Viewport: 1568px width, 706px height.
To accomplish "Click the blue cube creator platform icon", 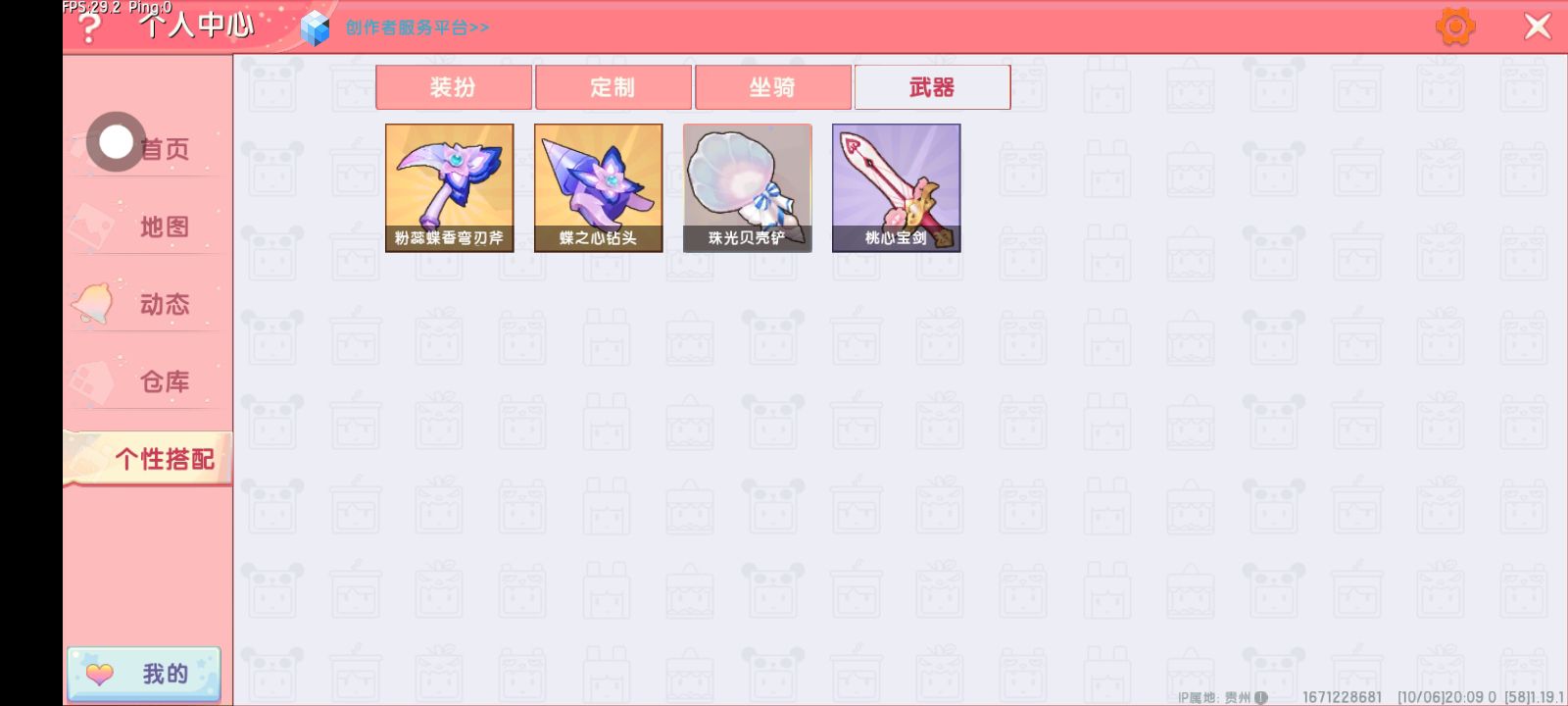I will coord(315,28).
